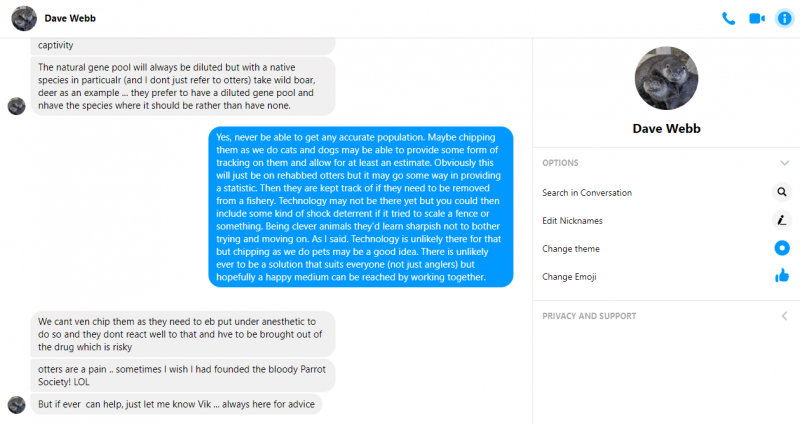Open Search in Conversation
800x424 pixels.
point(587,192)
